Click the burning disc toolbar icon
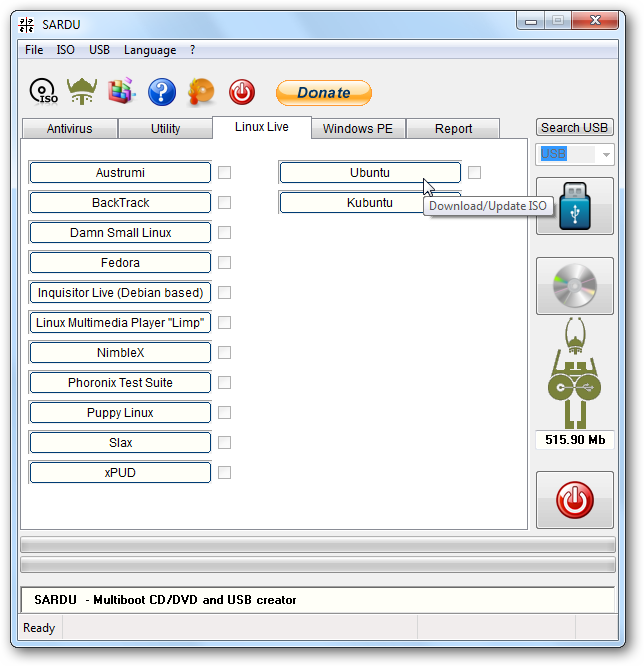 201,92
